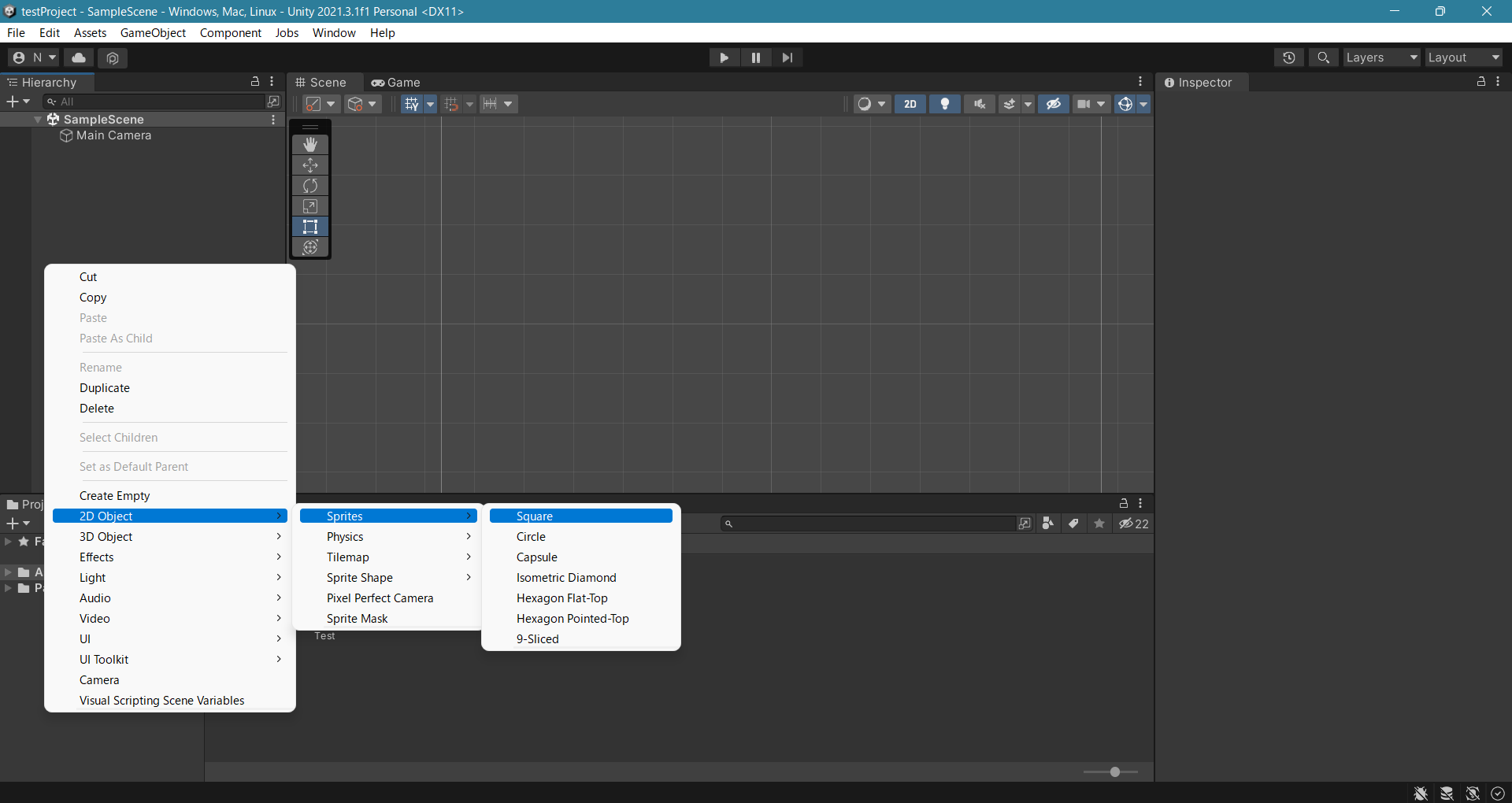Select Create Empty in context menu
1512x803 pixels.
pos(170,496)
